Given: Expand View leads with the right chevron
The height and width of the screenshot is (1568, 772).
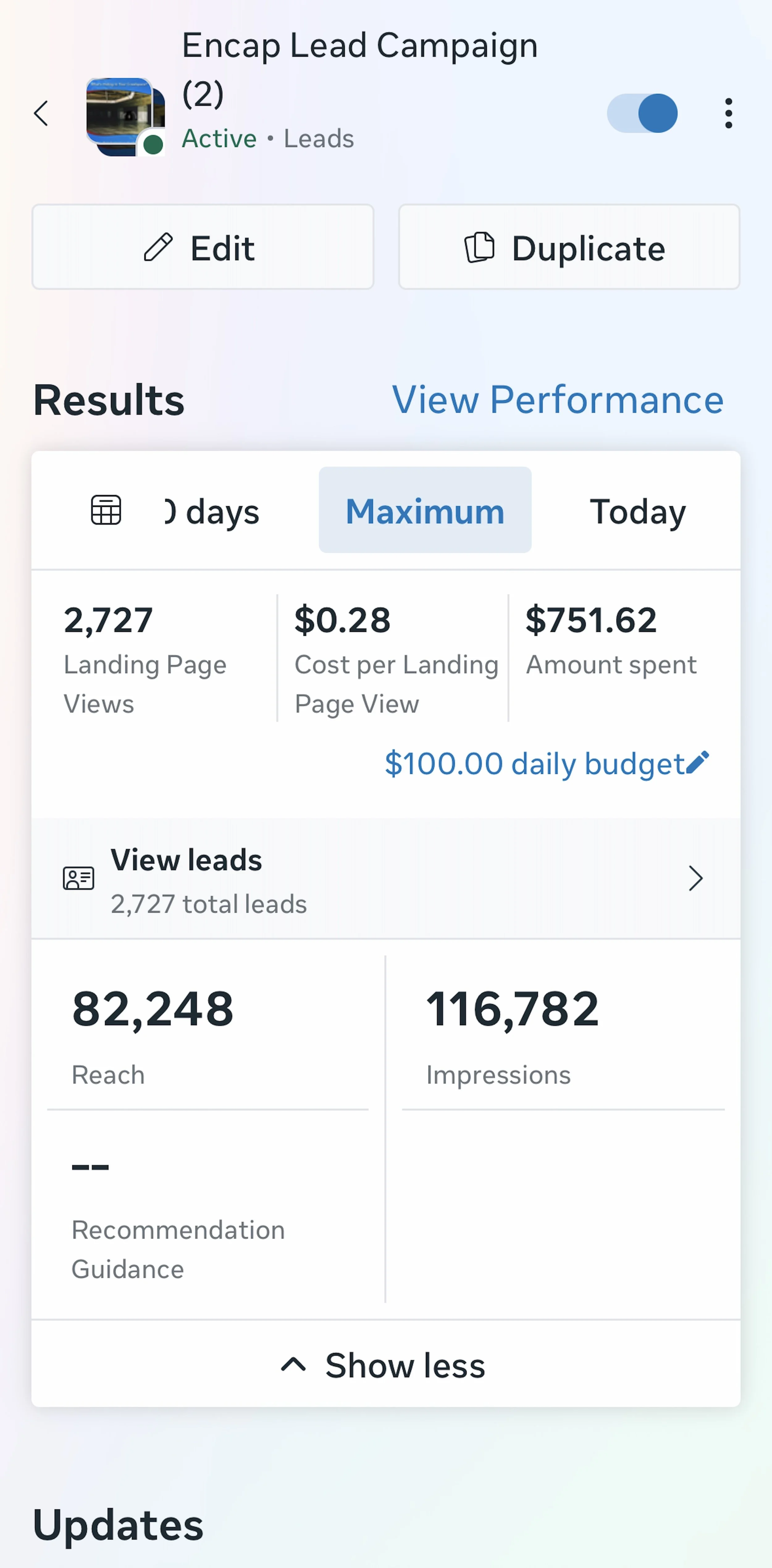Looking at the screenshot, I should 696,878.
